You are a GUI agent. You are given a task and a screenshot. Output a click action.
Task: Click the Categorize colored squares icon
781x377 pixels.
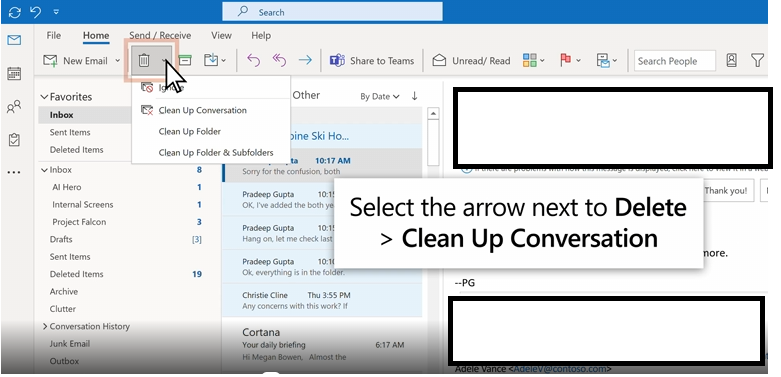(529, 61)
